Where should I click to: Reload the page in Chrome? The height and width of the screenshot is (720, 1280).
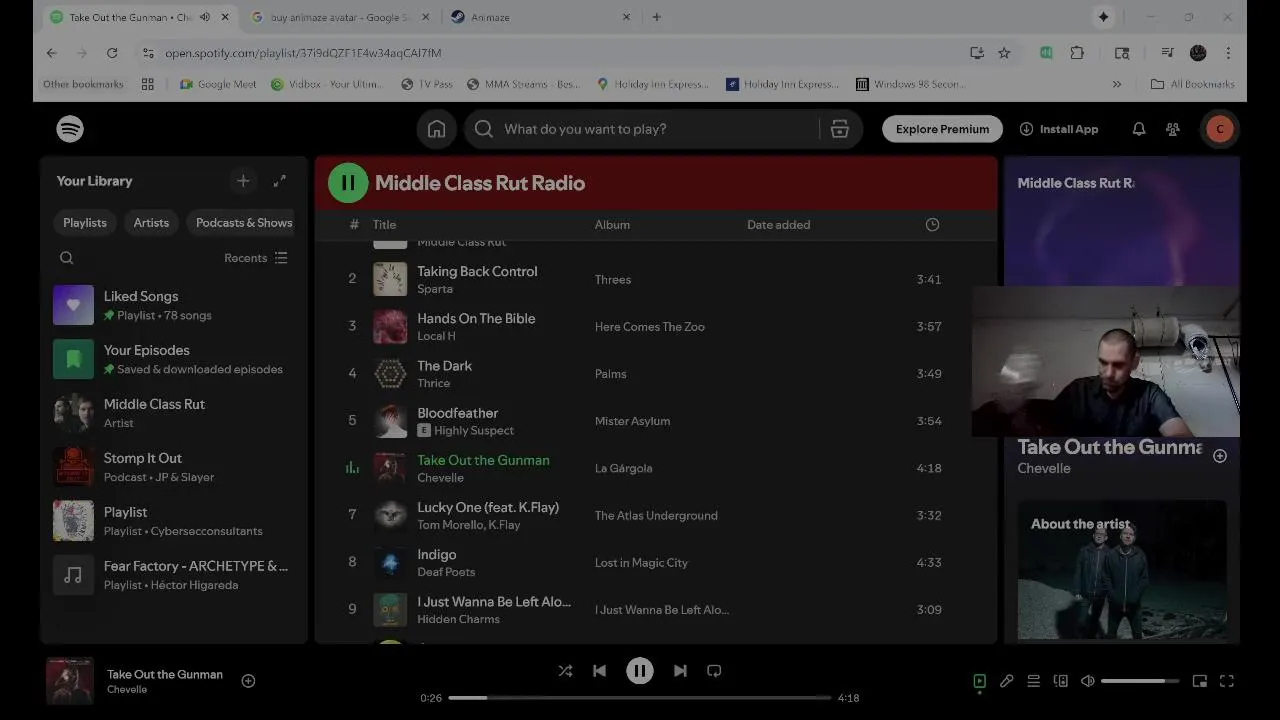(112, 53)
